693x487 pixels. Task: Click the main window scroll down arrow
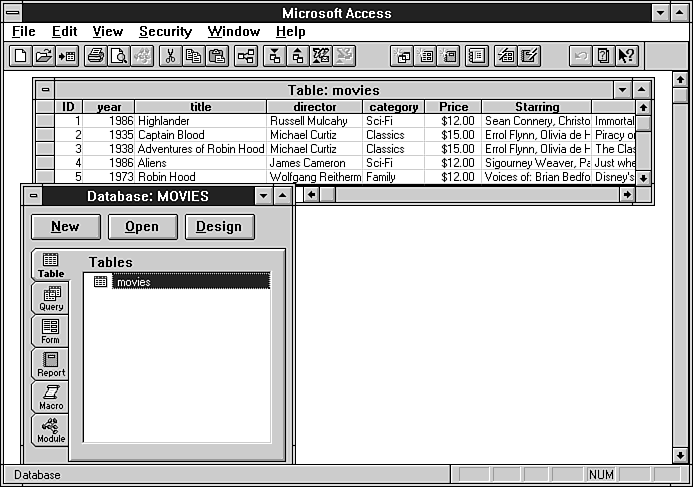tap(680, 455)
